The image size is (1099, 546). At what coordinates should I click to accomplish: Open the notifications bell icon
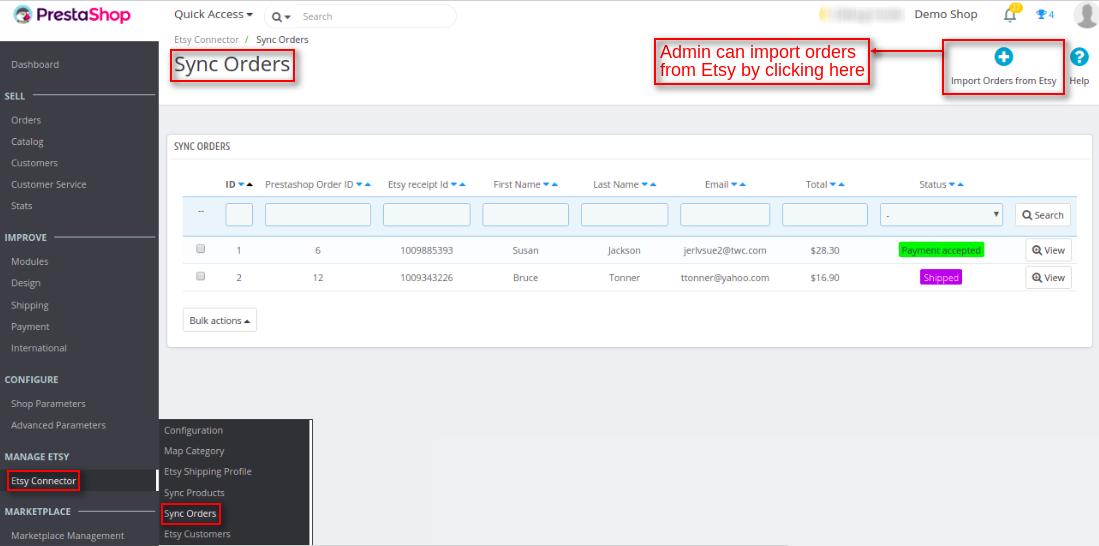(1010, 15)
